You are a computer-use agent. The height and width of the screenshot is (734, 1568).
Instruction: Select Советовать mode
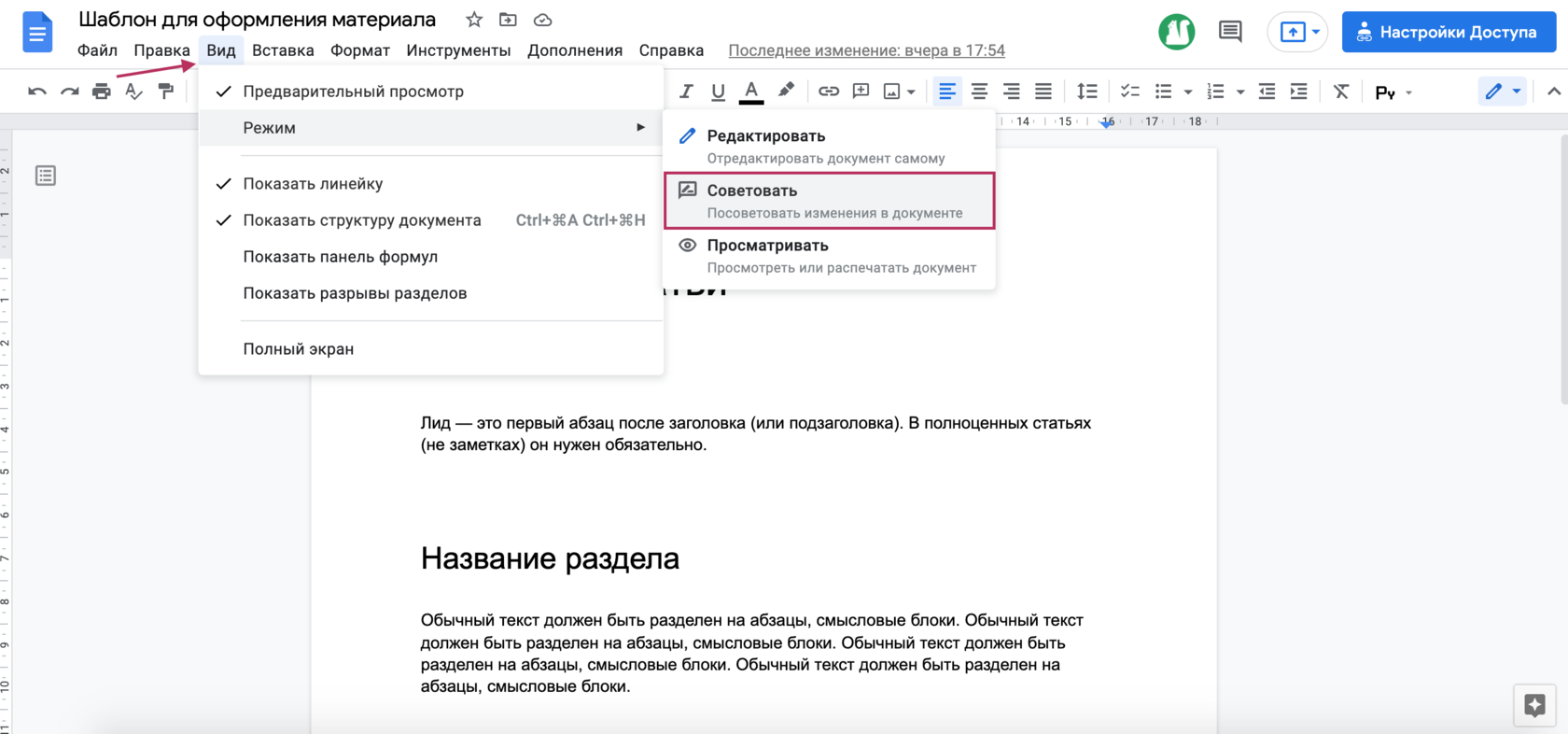coord(829,201)
